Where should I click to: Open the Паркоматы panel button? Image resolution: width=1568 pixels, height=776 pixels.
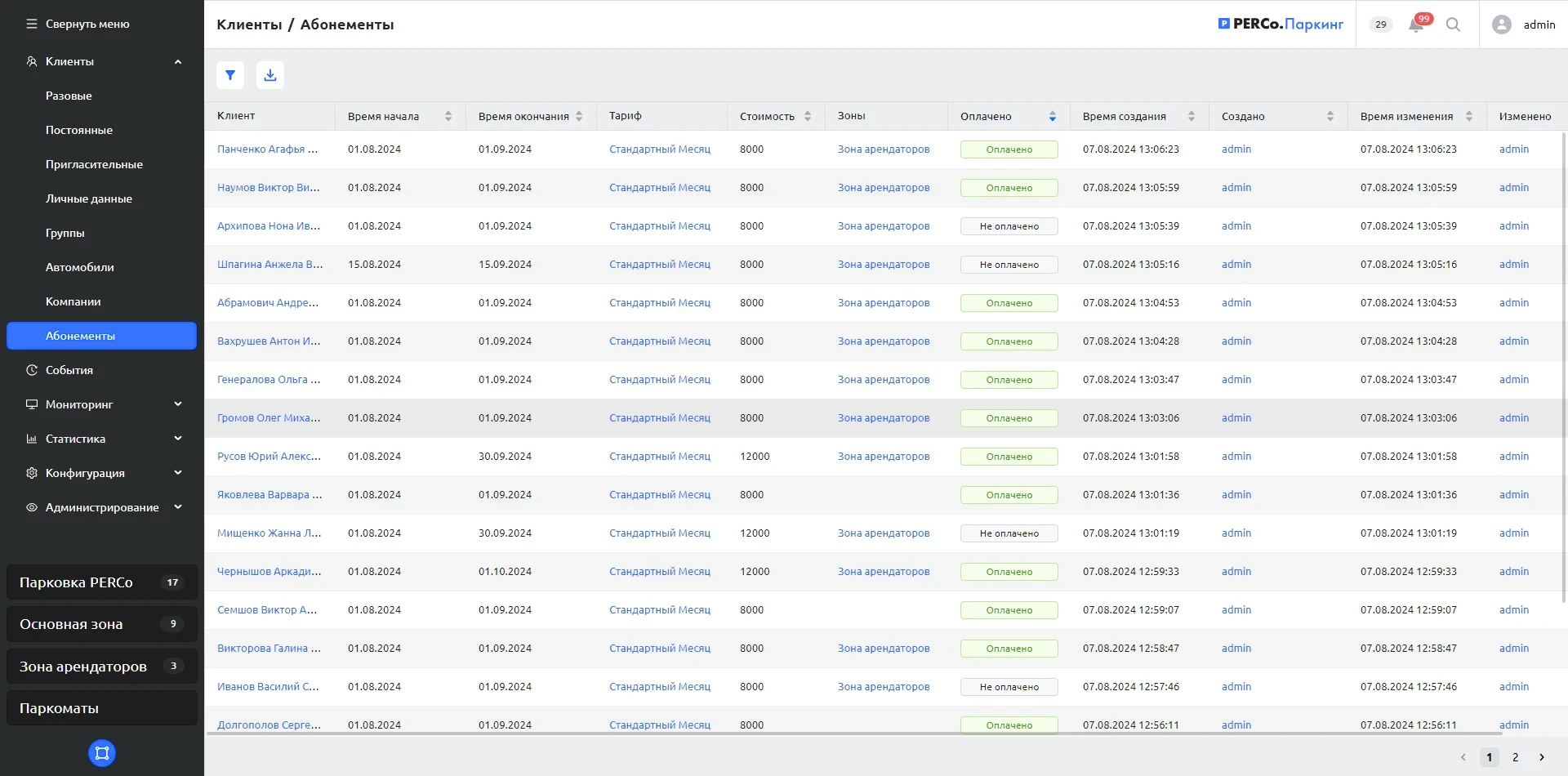click(x=102, y=708)
